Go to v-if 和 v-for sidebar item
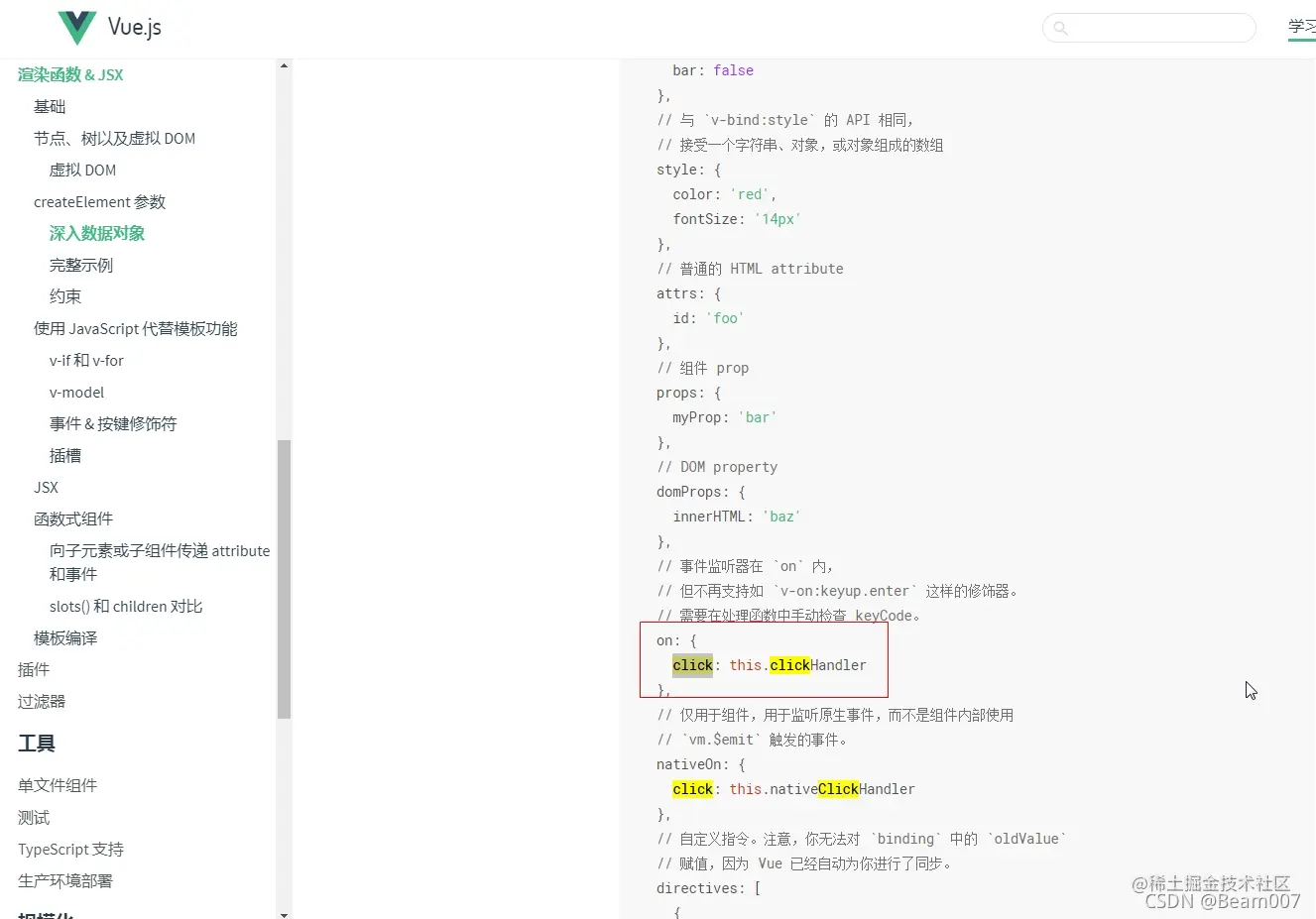Image resolution: width=1316 pixels, height=919 pixels. [x=86, y=360]
